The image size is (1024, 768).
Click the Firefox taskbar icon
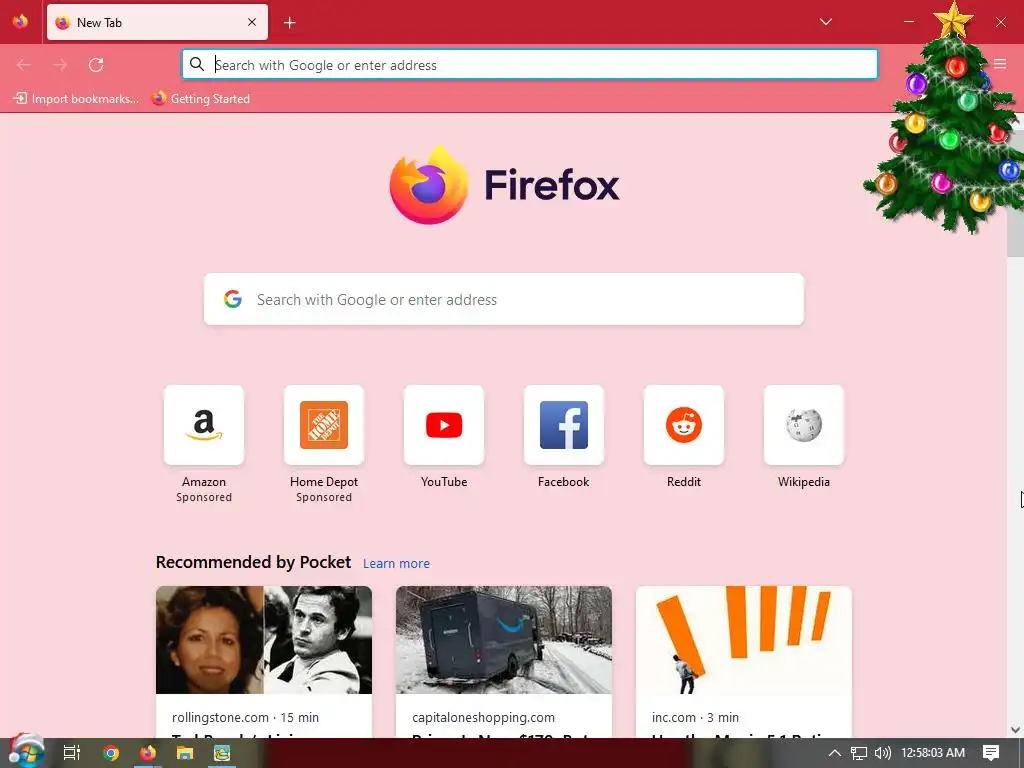(148, 753)
